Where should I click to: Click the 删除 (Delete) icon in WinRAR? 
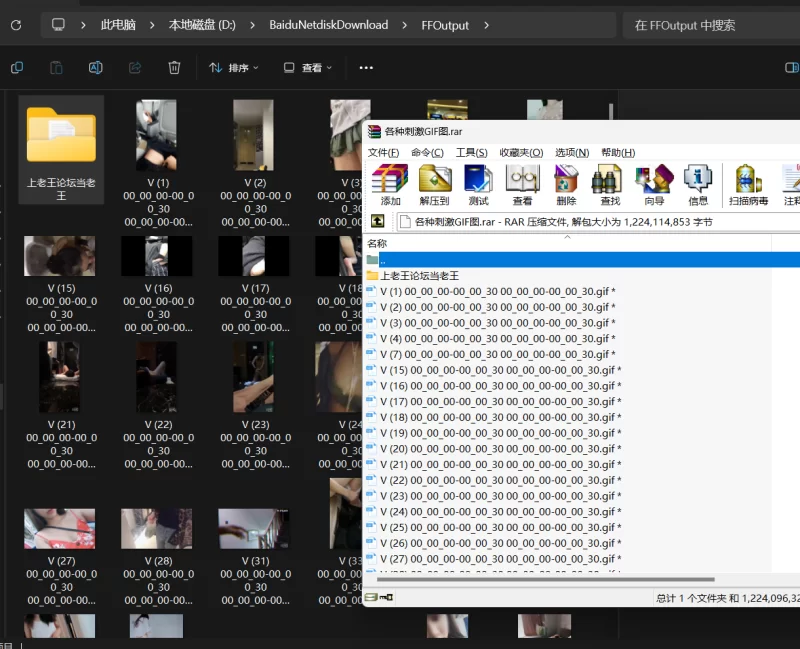click(566, 184)
